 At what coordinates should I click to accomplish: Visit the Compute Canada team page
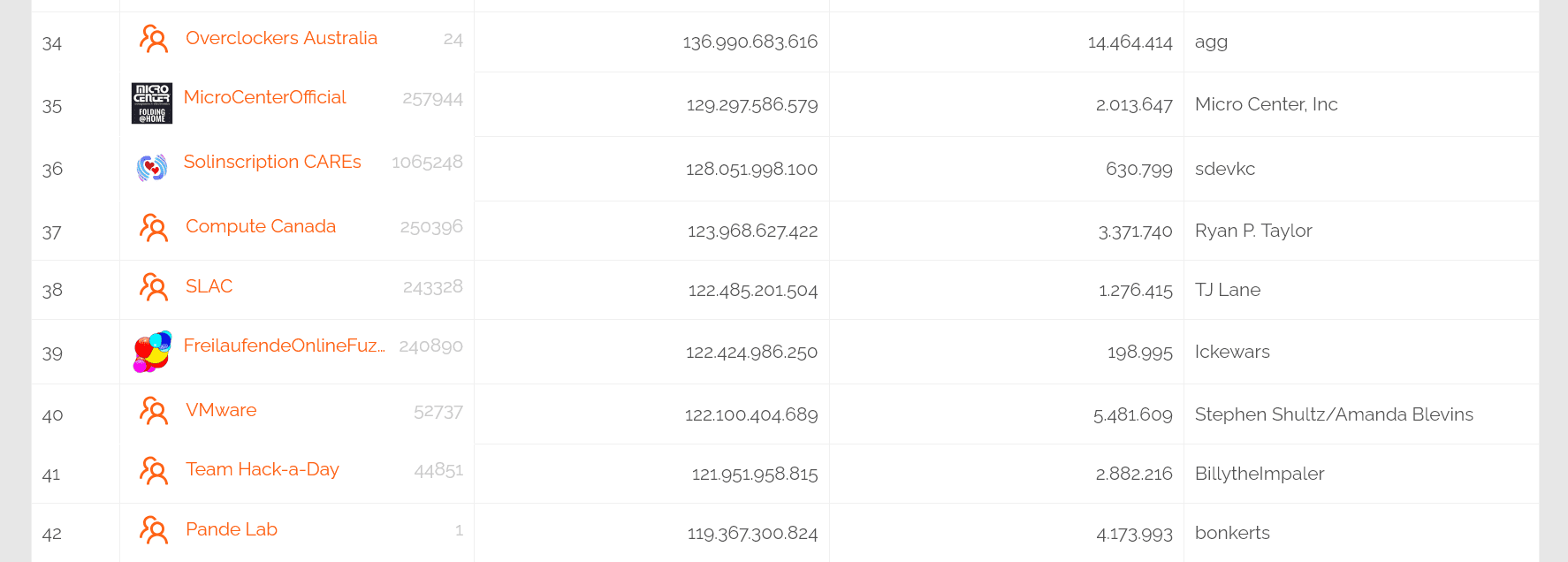pyautogui.click(x=261, y=226)
